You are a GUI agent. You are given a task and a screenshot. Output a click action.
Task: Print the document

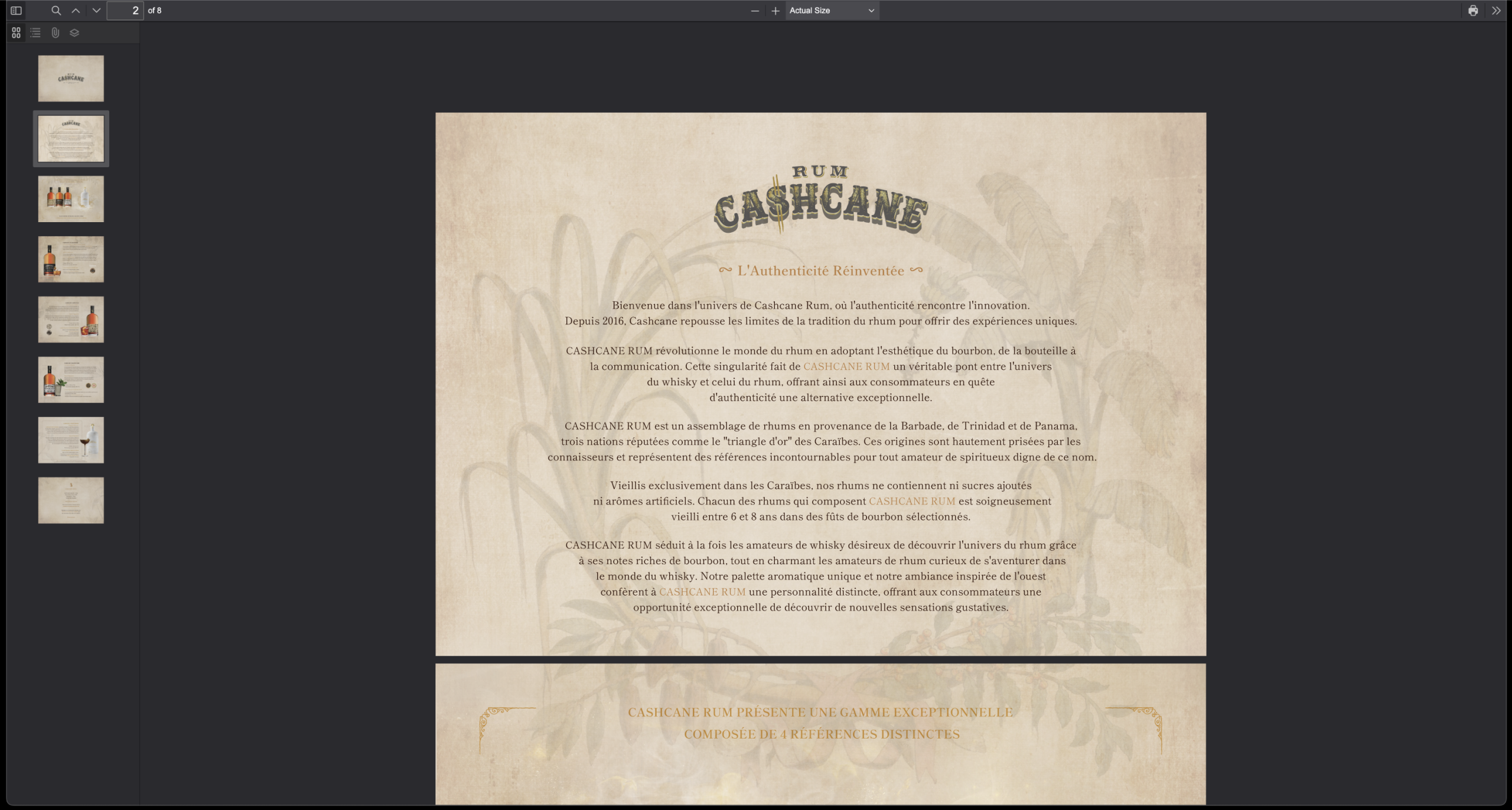pyautogui.click(x=1473, y=11)
